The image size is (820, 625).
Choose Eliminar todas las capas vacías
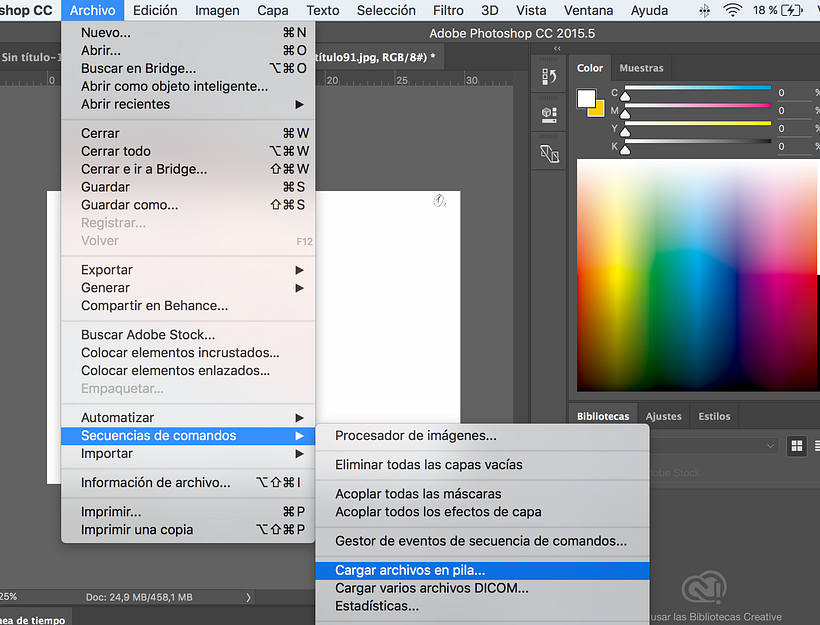[482, 465]
